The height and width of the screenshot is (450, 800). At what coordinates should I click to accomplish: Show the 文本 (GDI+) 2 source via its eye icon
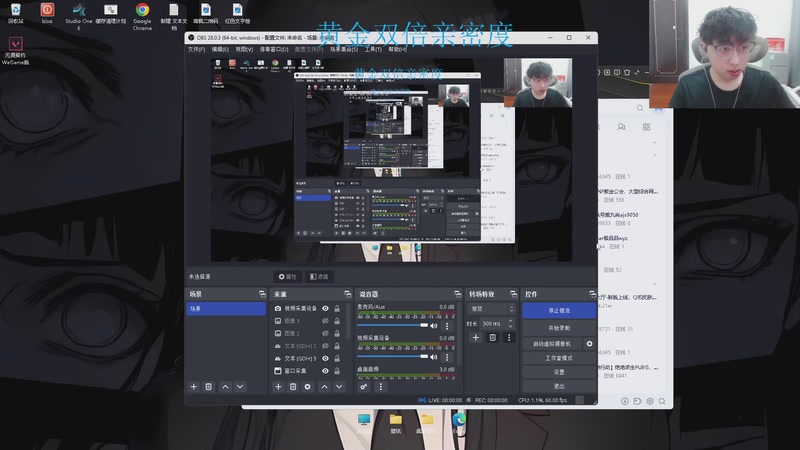(x=325, y=346)
